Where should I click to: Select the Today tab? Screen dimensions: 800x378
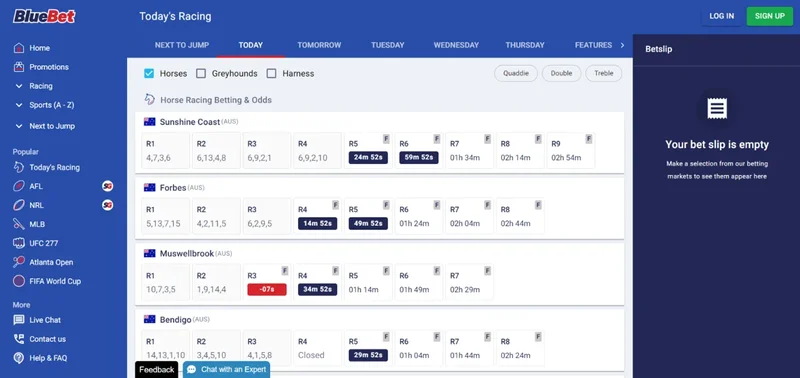click(251, 45)
